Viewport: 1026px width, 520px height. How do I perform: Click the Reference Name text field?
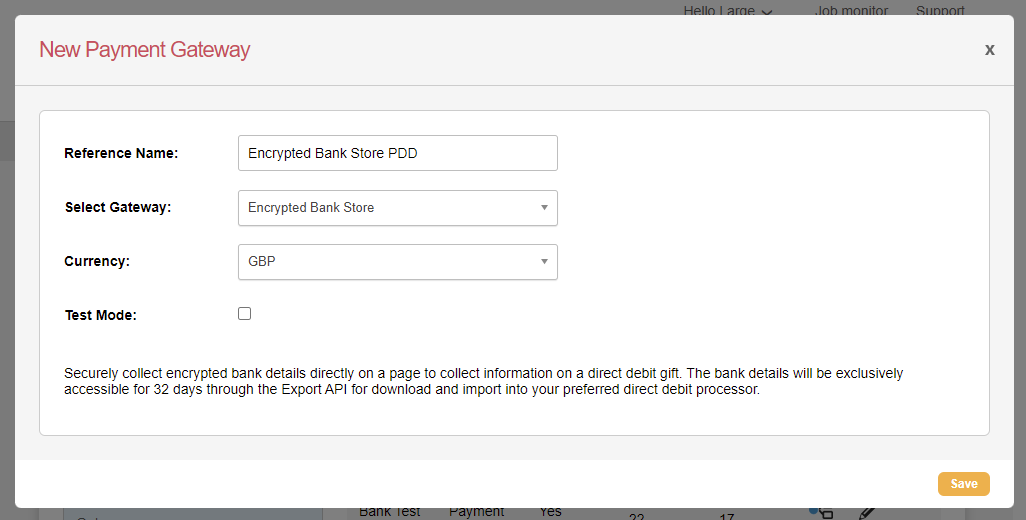[x=397, y=153]
